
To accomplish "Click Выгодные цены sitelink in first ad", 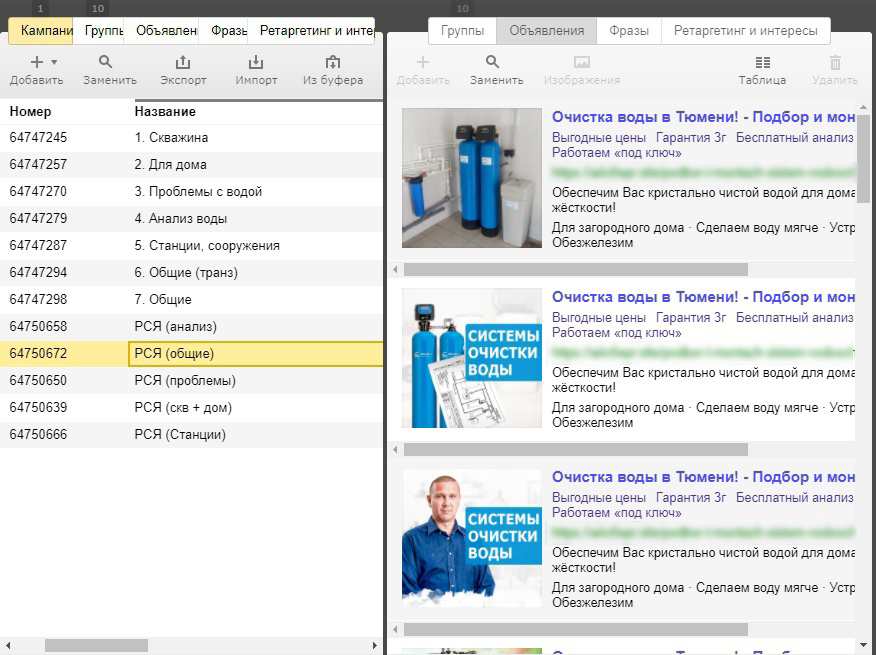I will 599,137.
